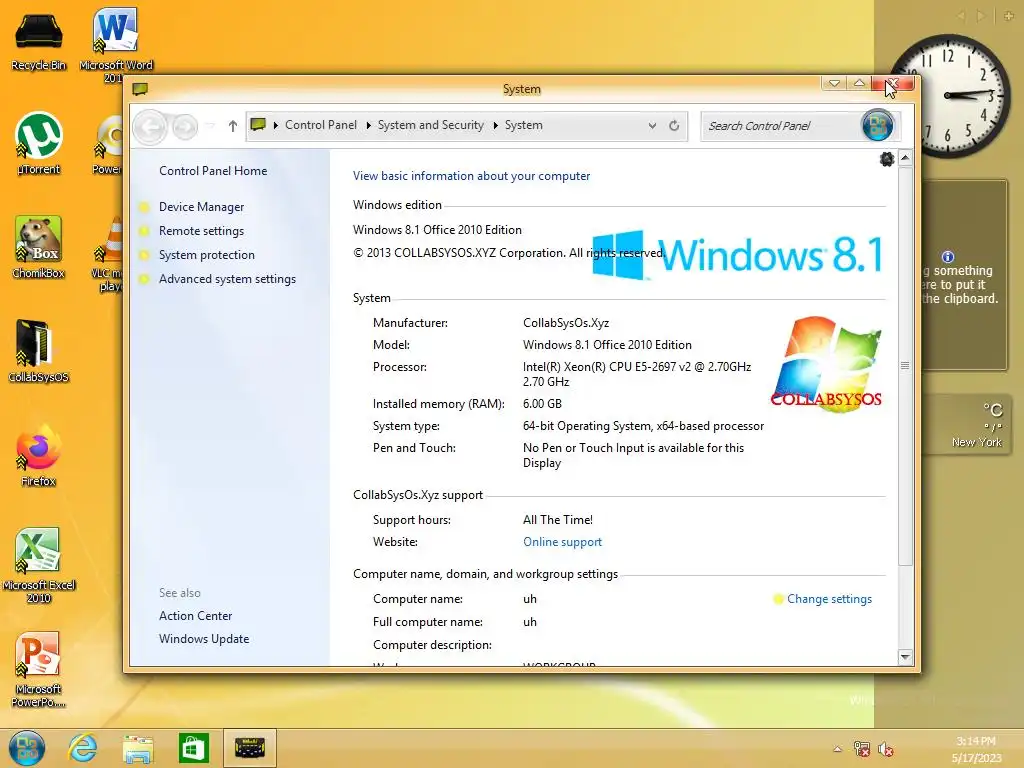This screenshot has width=1024, height=768.
Task: Maximize the System window with up arrow button
Action: [859, 83]
